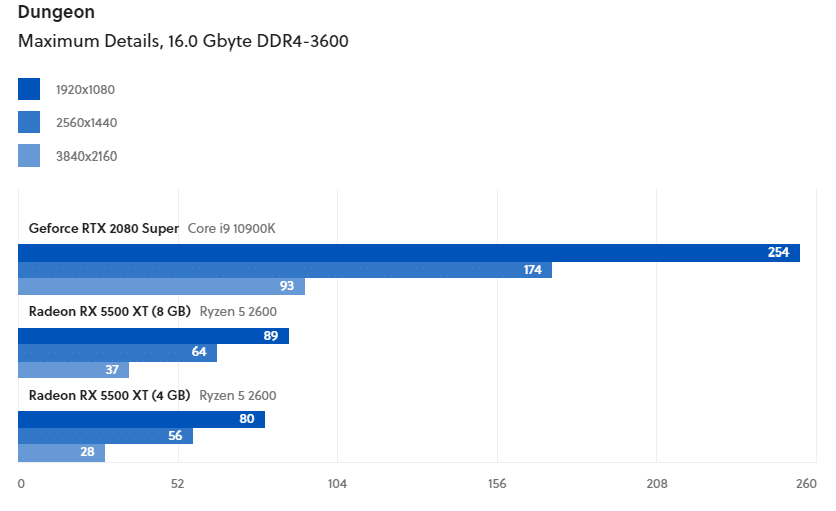Click the Dungeon chart title
The width and height of the screenshot is (836, 511).
[x=56, y=12]
